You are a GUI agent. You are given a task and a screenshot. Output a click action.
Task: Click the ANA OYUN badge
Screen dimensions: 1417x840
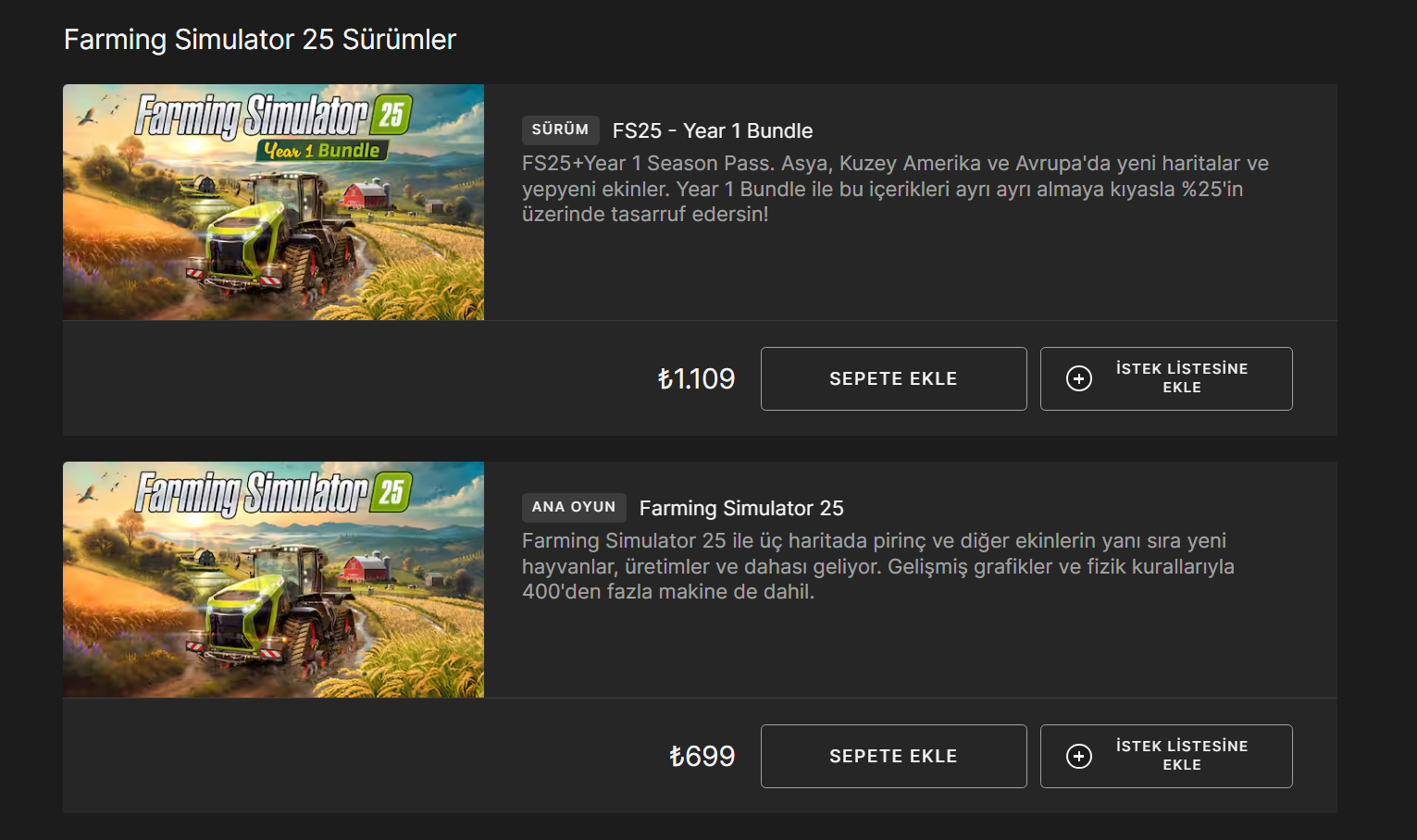tap(574, 507)
